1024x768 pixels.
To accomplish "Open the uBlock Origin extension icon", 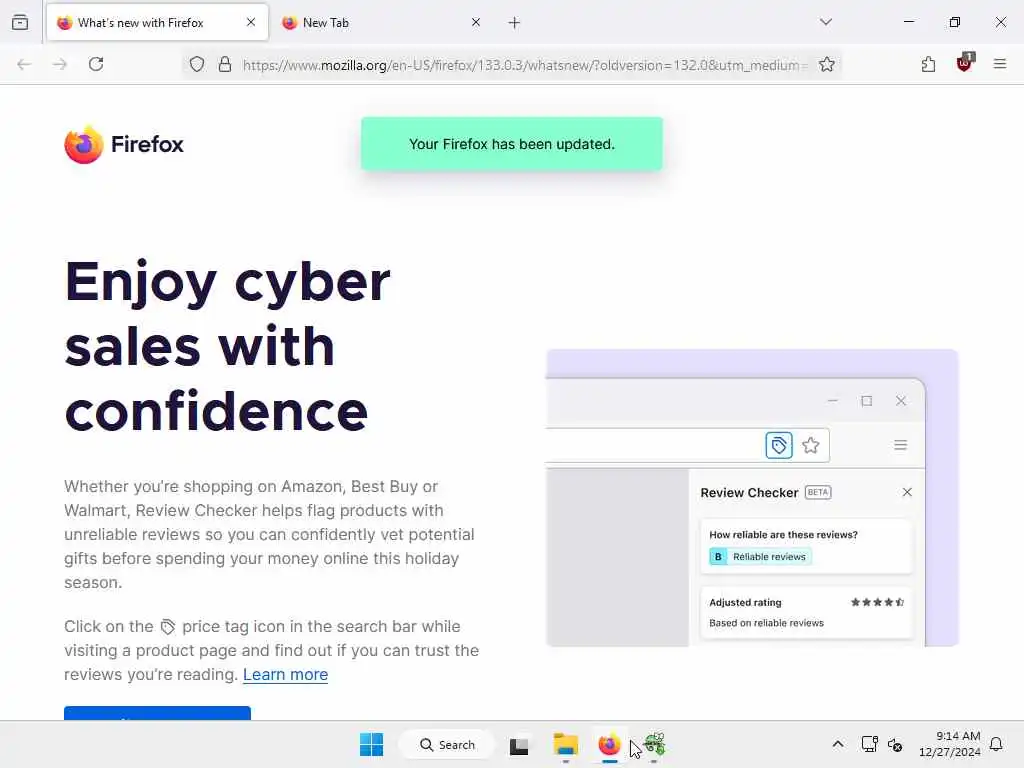I will click(x=965, y=63).
